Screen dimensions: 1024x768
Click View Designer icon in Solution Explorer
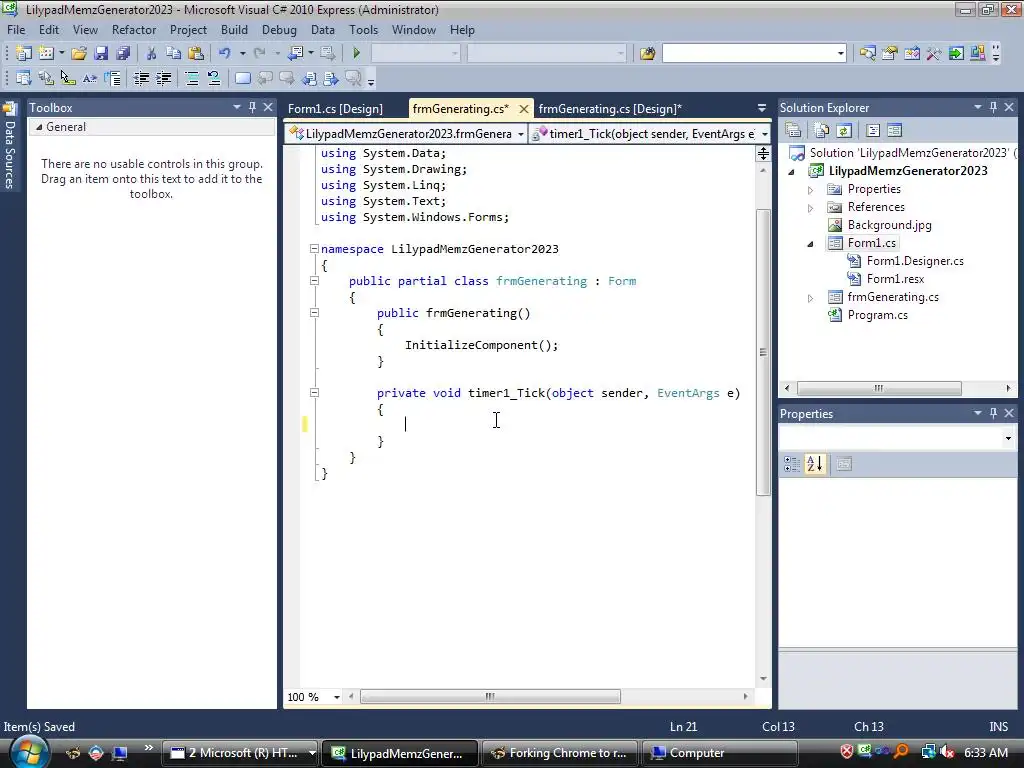[895, 131]
